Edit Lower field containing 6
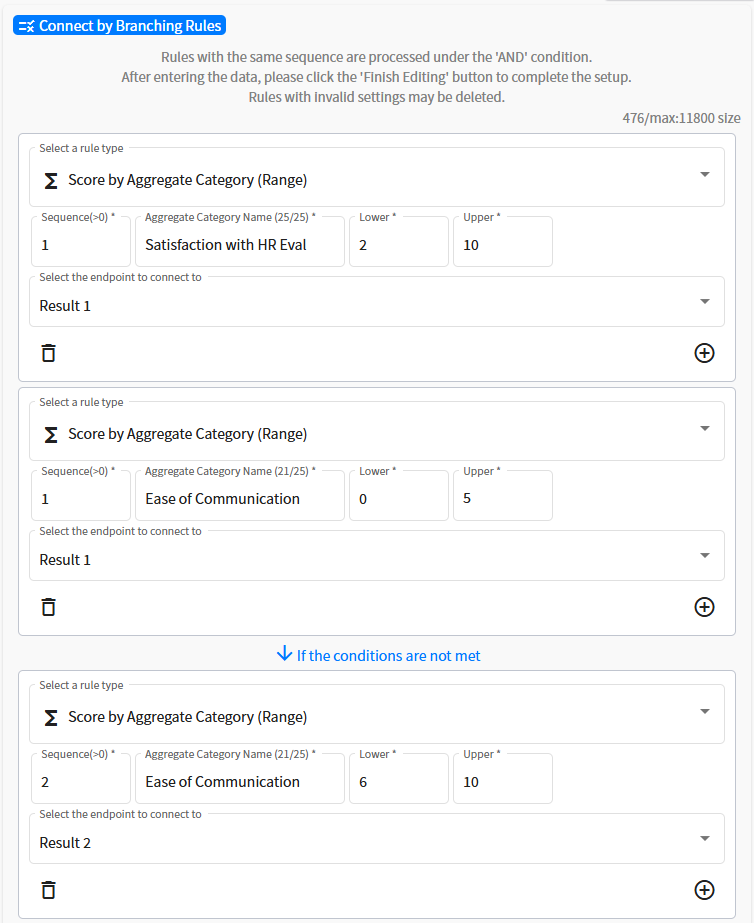This screenshot has height=923, width=754. point(398,779)
